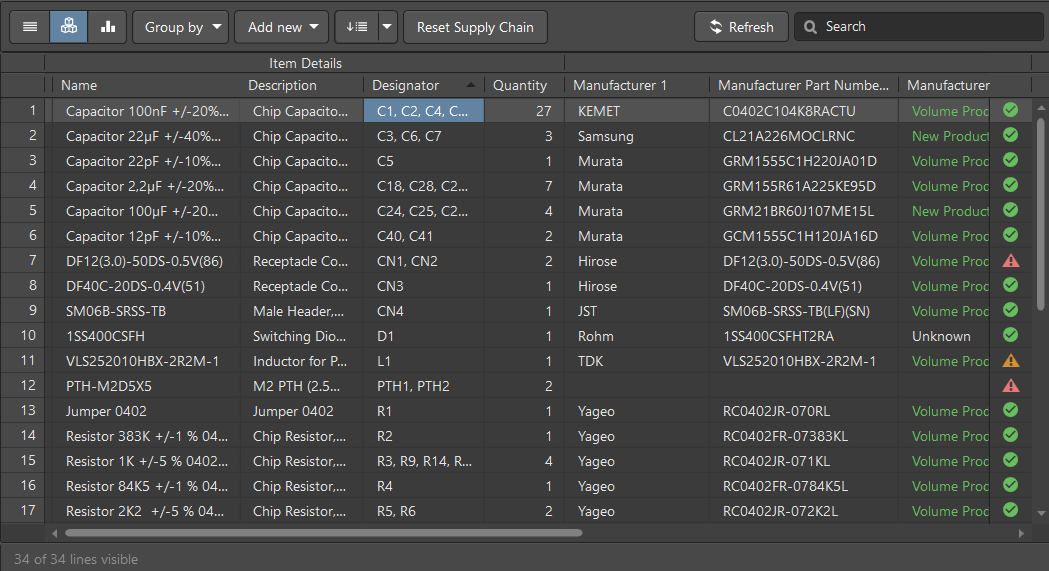
Task: Click red warning icon for PTH-M2D5X5 row
Action: (1011, 386)
